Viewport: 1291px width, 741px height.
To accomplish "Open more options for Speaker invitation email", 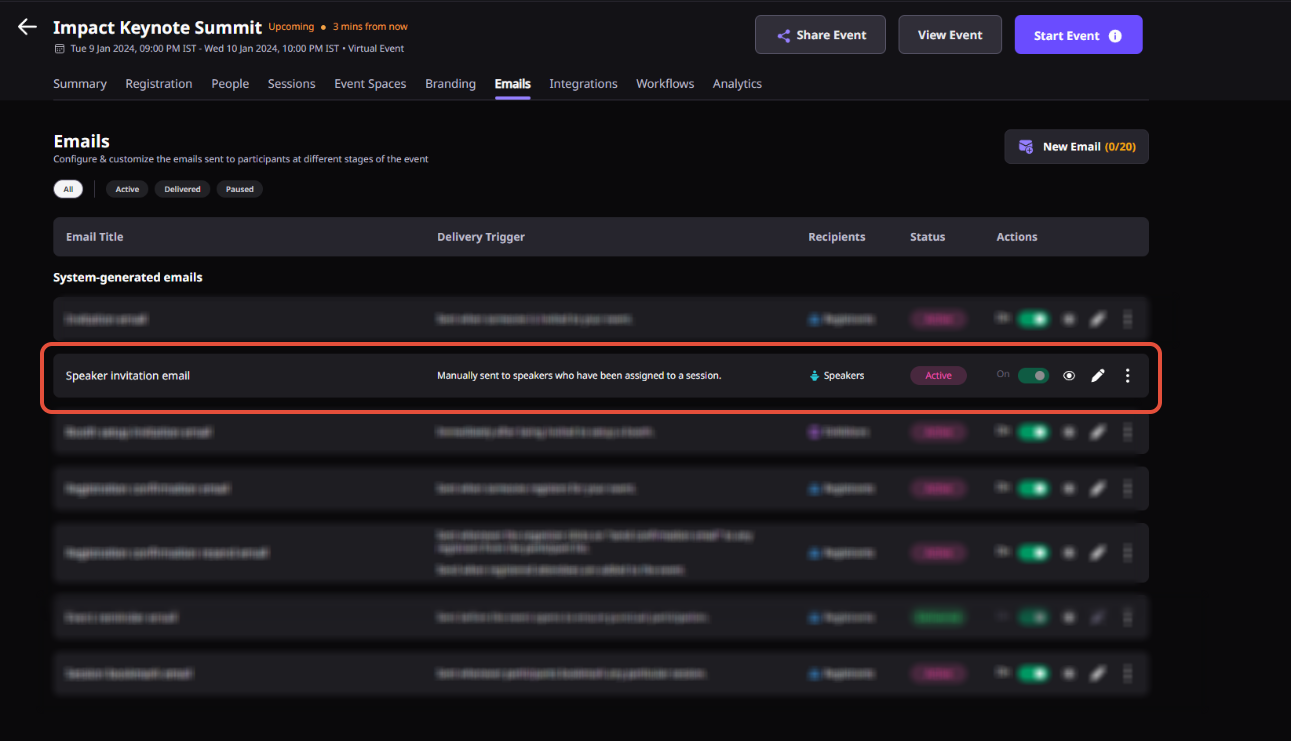I will pos(1128,376).
